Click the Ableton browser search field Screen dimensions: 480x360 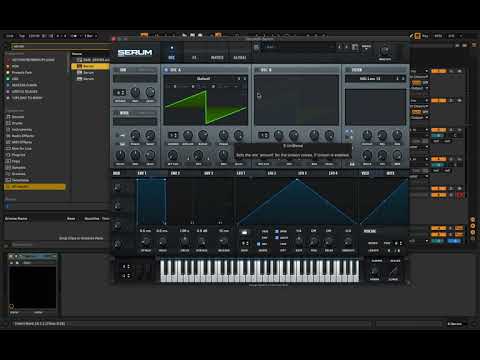[60, 46]
